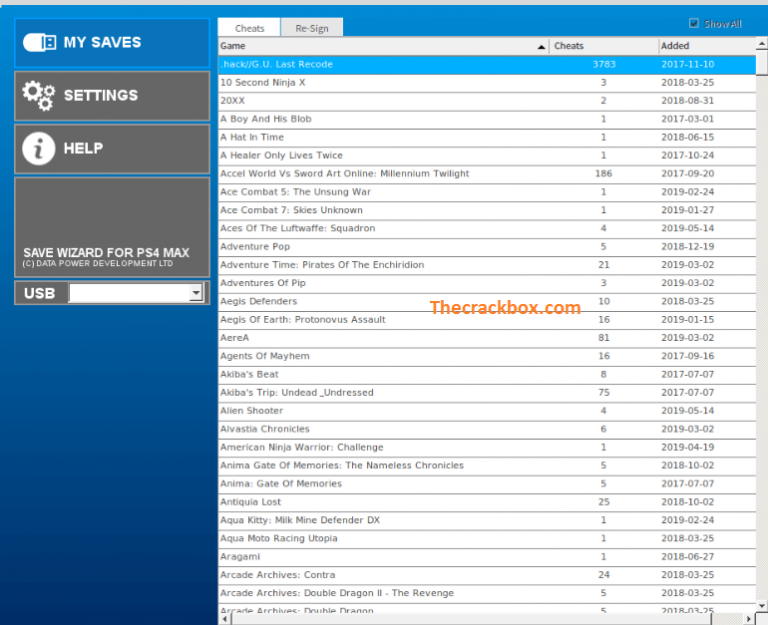Select the AereA game row

click(487, 337)
